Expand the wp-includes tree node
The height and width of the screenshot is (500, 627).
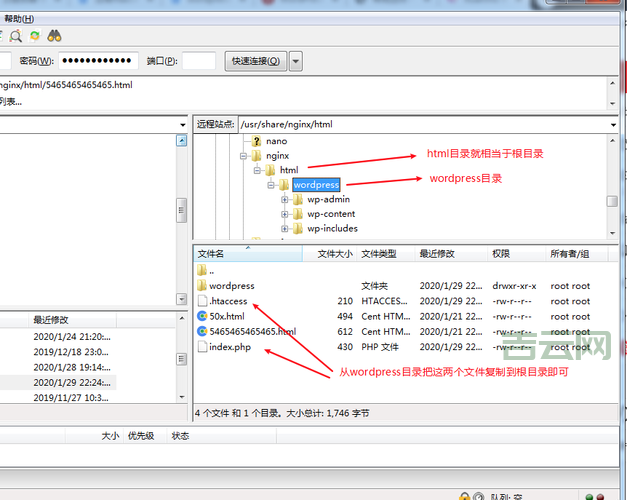284,229
